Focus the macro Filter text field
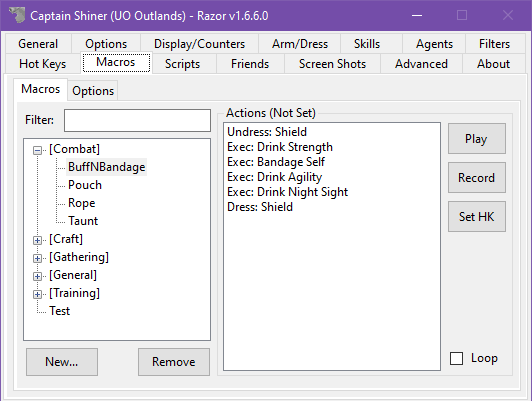This screenshot has height=401, width=532. pos(137,120)
